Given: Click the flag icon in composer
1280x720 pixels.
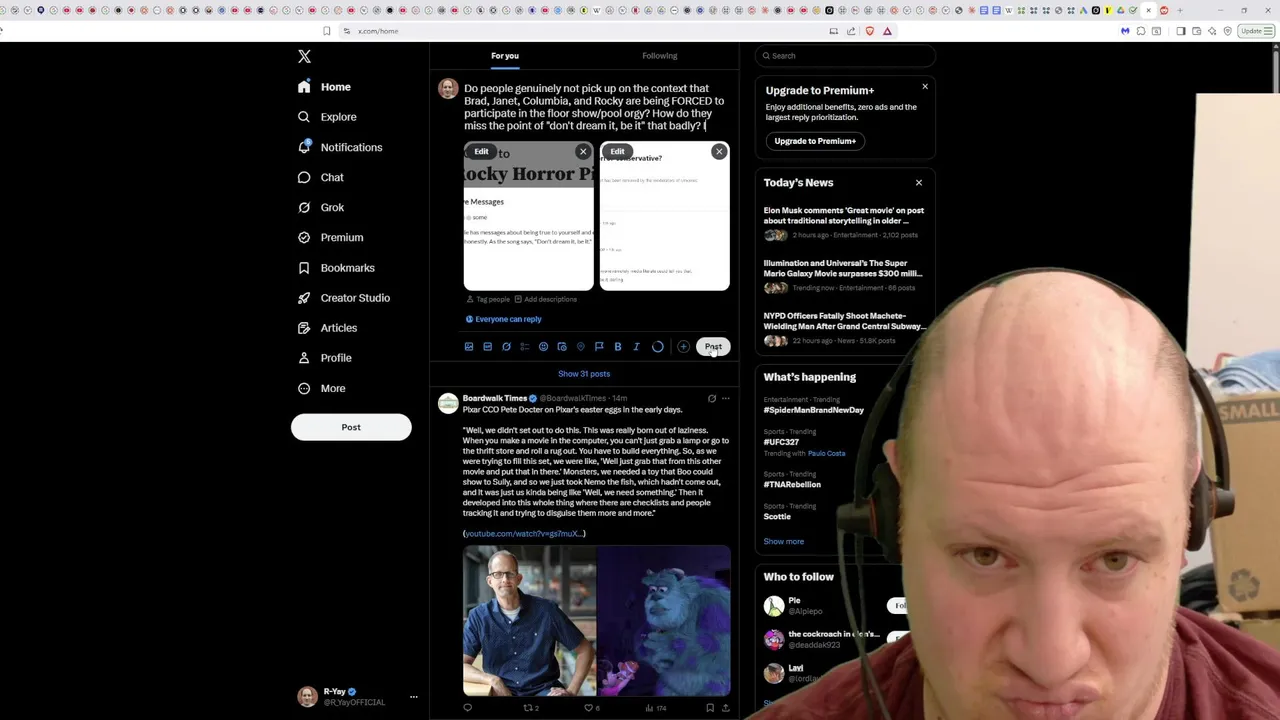Looking at the screenshot, I should [599, 347].
